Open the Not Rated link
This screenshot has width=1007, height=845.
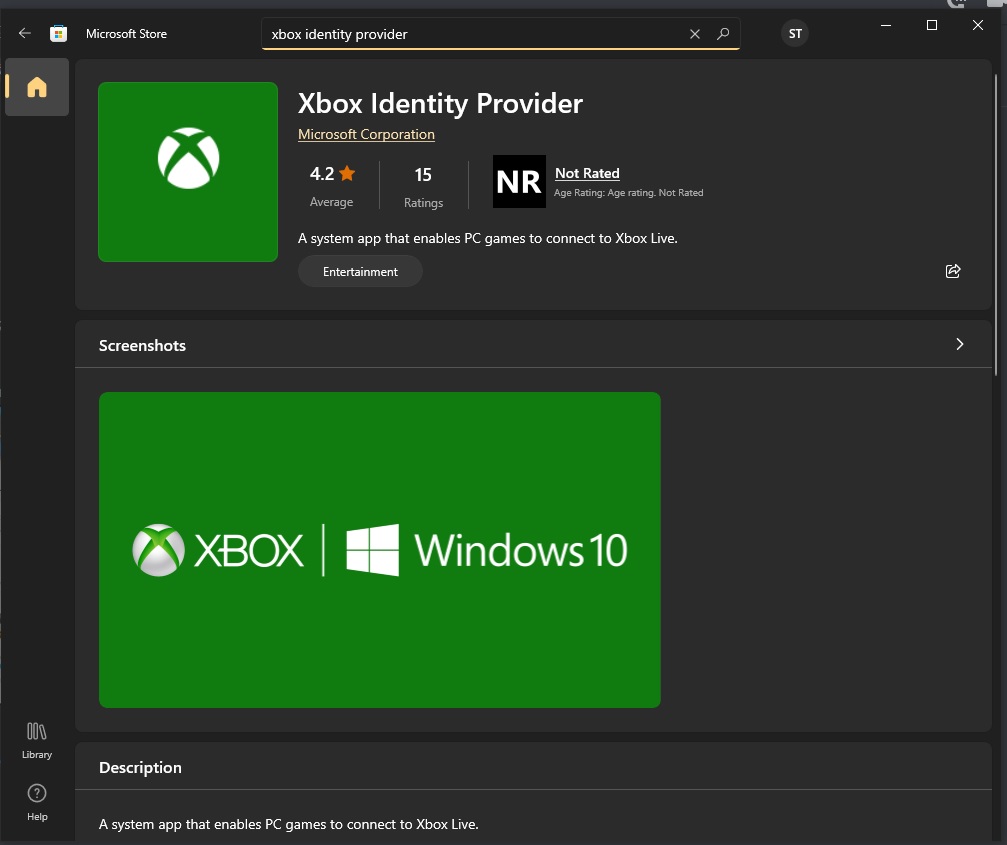coord(587,173)
